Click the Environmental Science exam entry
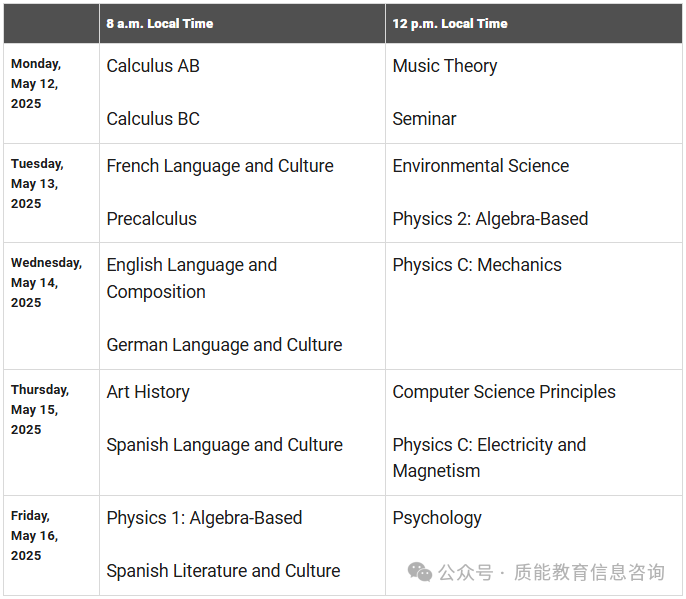This screenshot has width=686, height=599. (x=481, y=166)
